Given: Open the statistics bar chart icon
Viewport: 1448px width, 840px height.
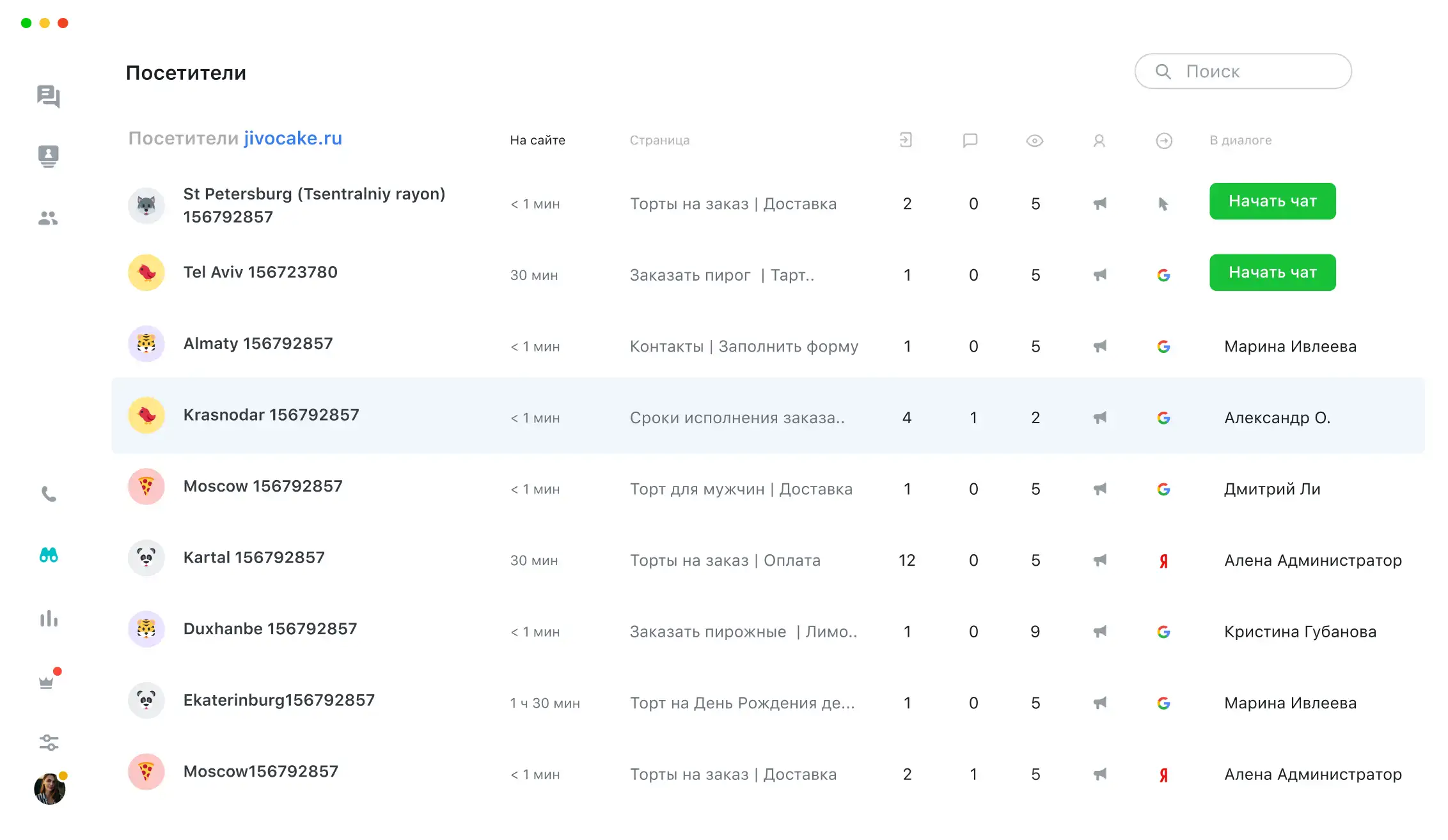Looking at the screenshot, I should (49, 618).
